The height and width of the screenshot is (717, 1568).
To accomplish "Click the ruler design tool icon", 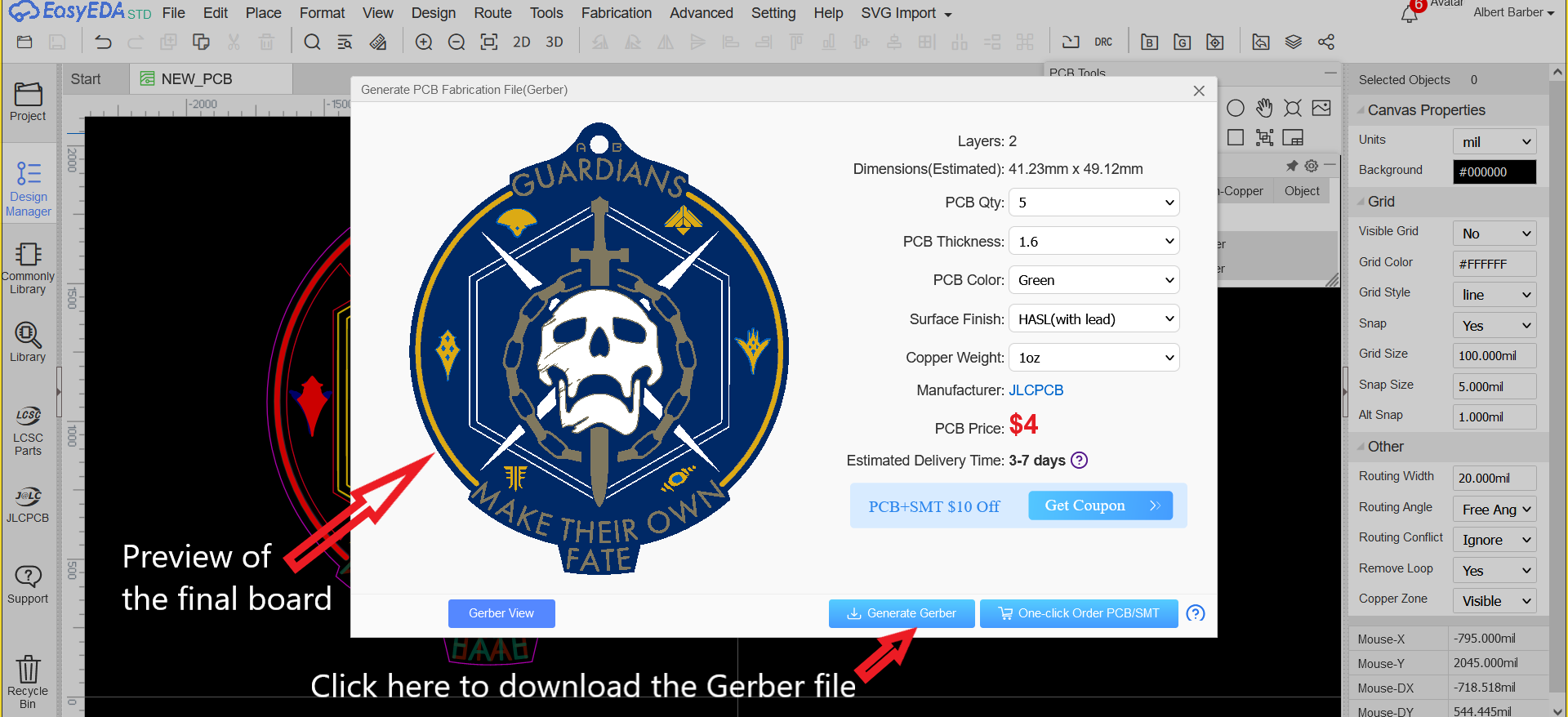I will [378, 42].
